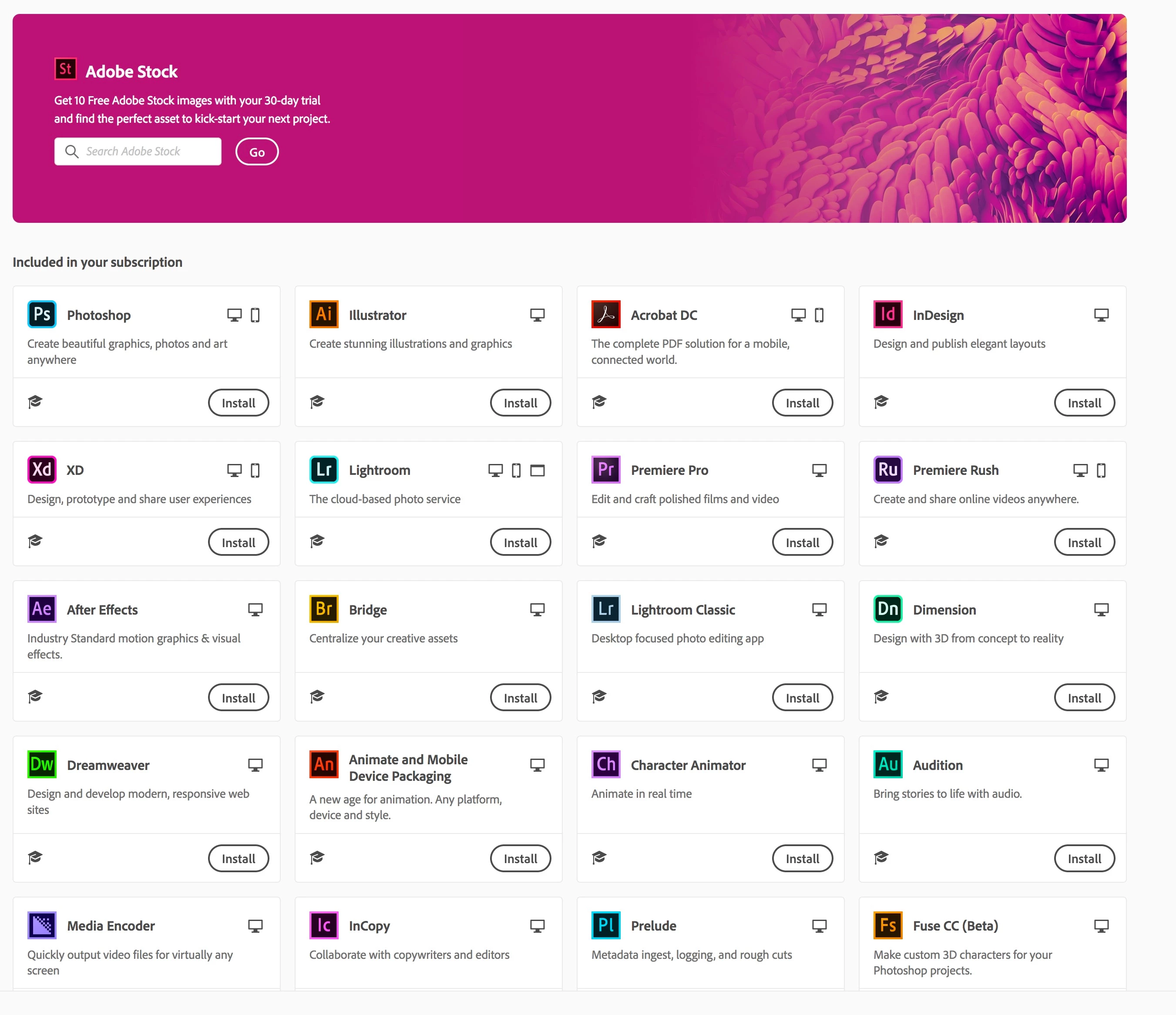This screenshot has height=1015, width=1176.
Task: Click the Illustrator Ai app icon
Action: [323, 314]
